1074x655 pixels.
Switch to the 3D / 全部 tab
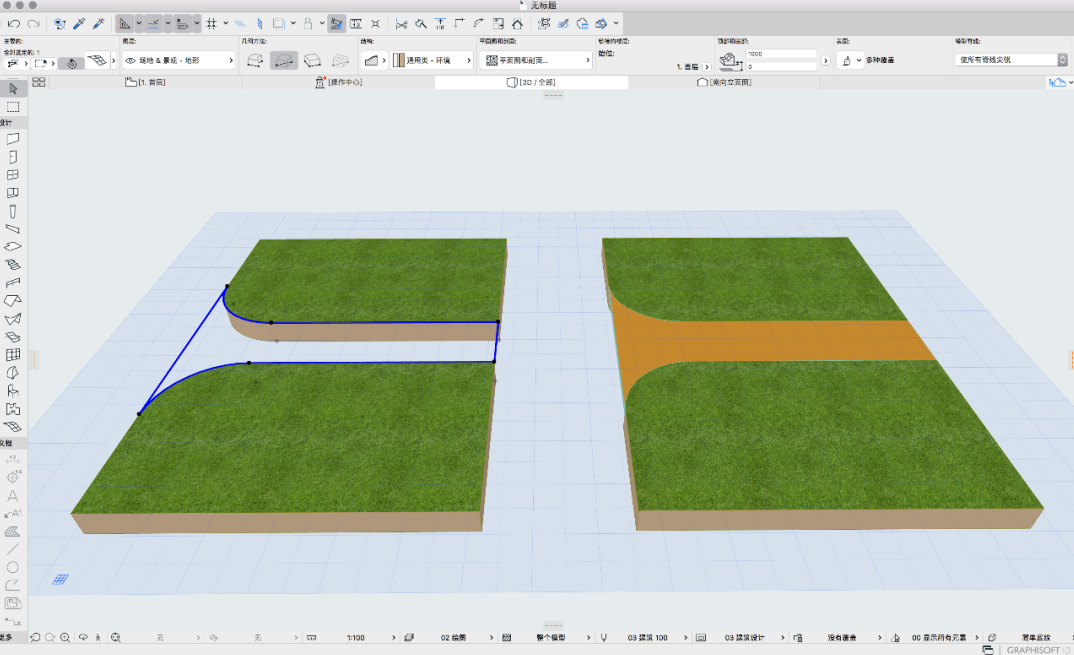coord(531,82)
